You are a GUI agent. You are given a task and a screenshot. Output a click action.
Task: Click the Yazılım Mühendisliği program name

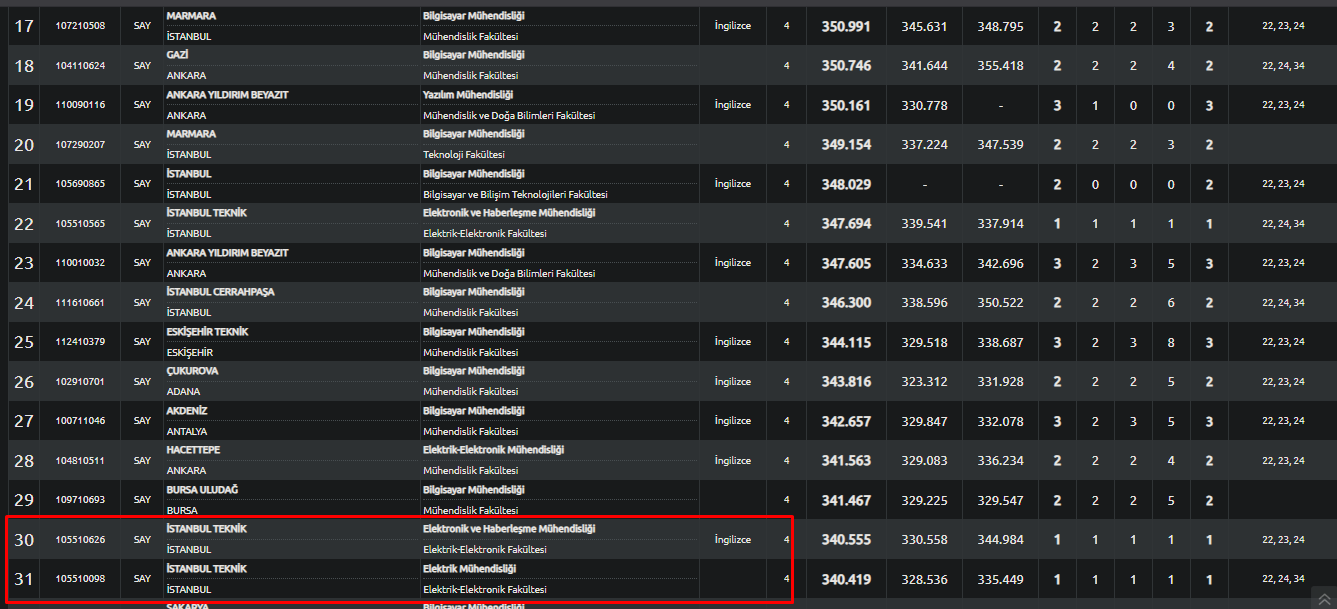point(468,94)
